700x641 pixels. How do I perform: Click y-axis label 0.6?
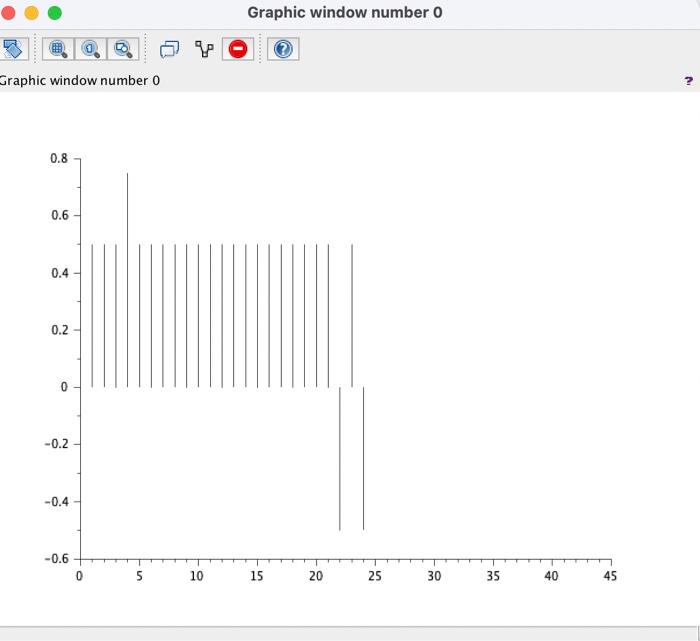coord(59,216)
